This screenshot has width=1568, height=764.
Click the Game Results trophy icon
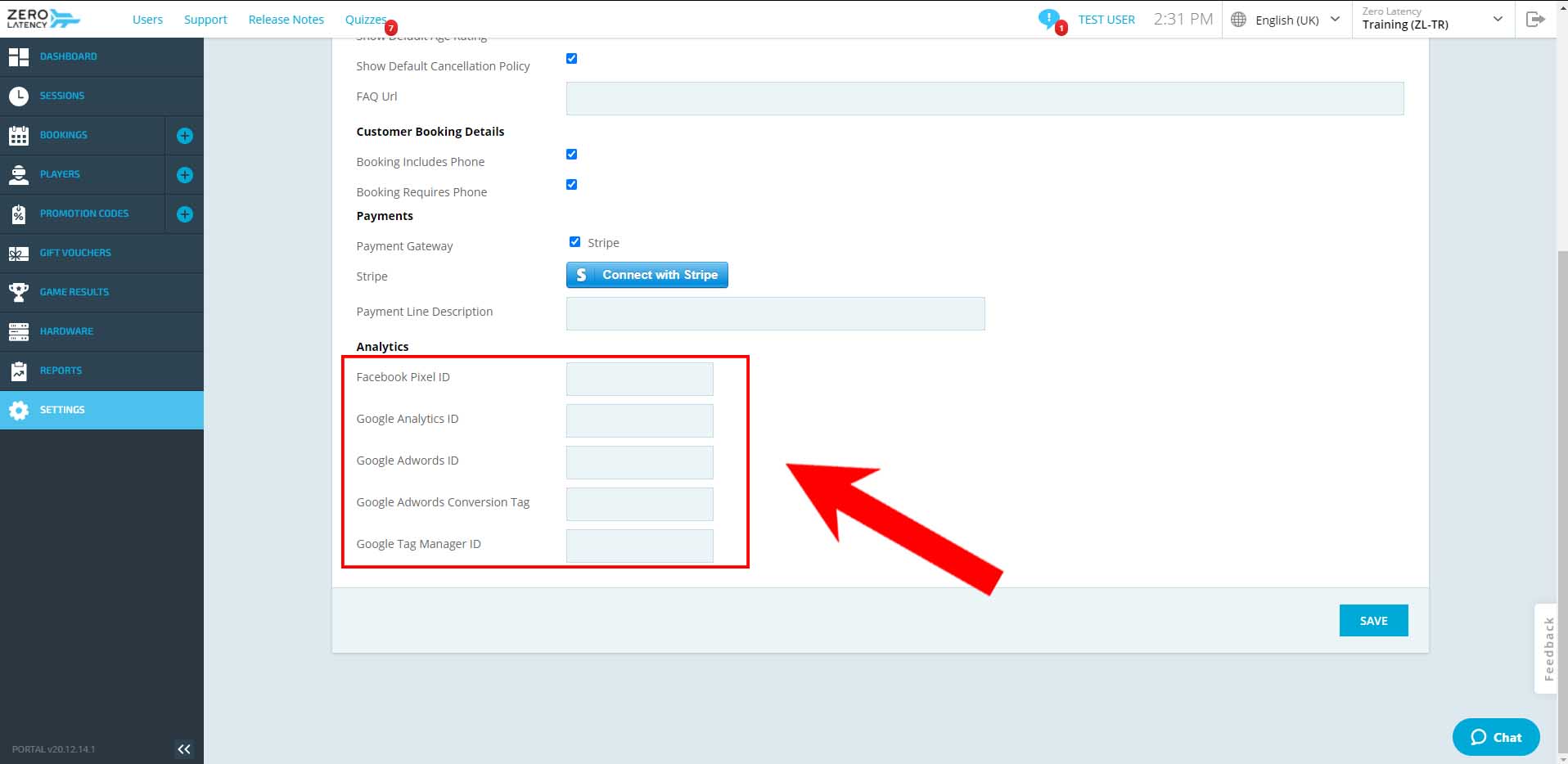pyautogui.click(x=19, y=292)
